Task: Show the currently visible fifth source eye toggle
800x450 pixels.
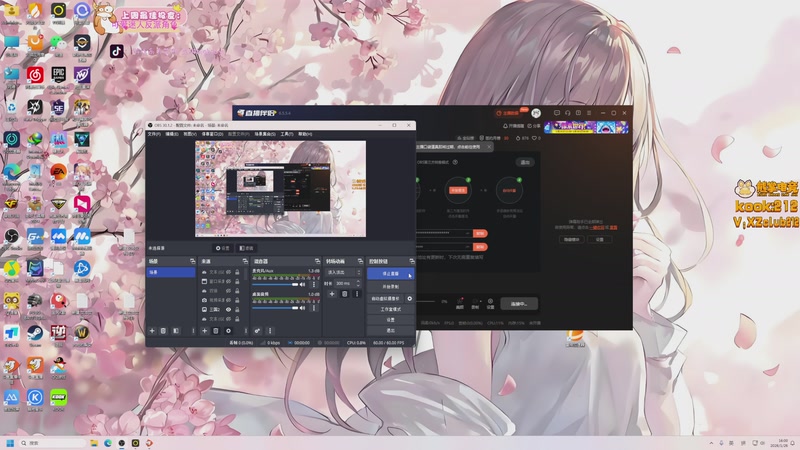Action: pos(229,309)
